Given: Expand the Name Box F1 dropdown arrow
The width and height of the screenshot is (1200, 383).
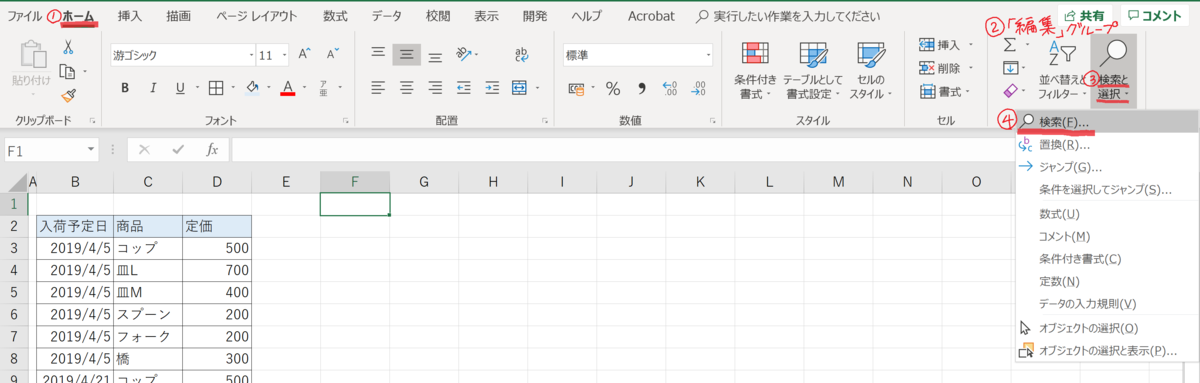Looking at the screenshot, I should 92,149.
